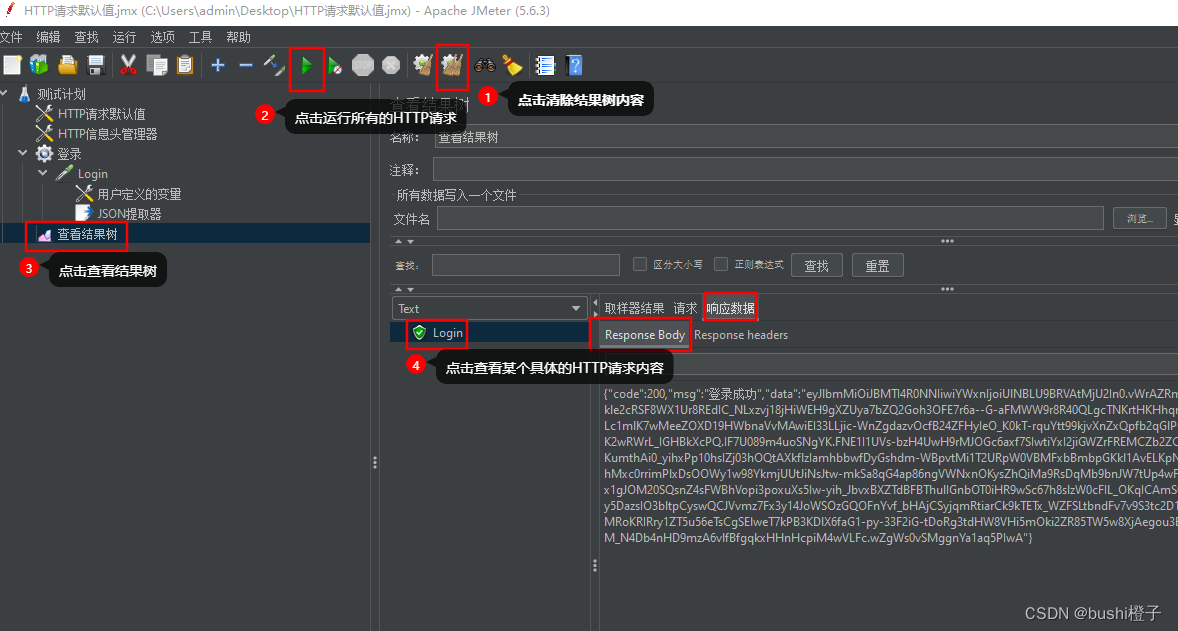Image resolution: width=1178 pixels, height=631 pixels.
Task: Open the Text renderer dropdown
Action: (489, 309)
